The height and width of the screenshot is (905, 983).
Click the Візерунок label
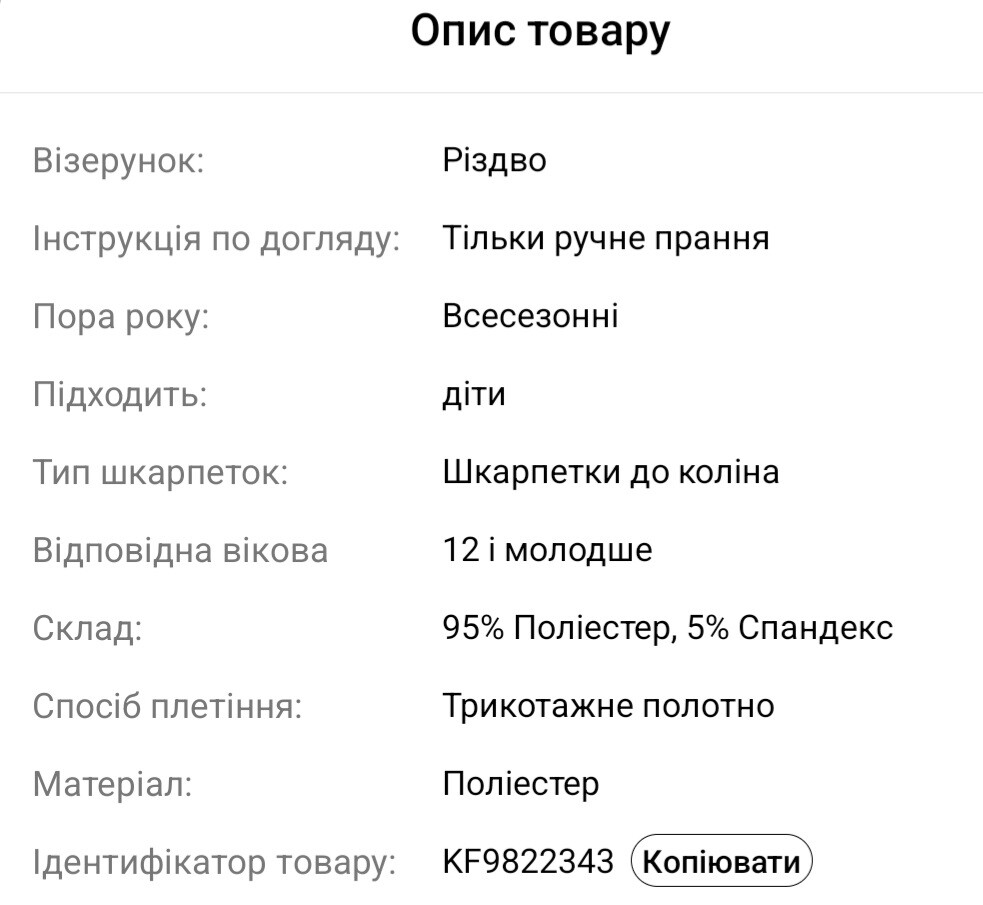pyautogui.click(x=118, y=161)
